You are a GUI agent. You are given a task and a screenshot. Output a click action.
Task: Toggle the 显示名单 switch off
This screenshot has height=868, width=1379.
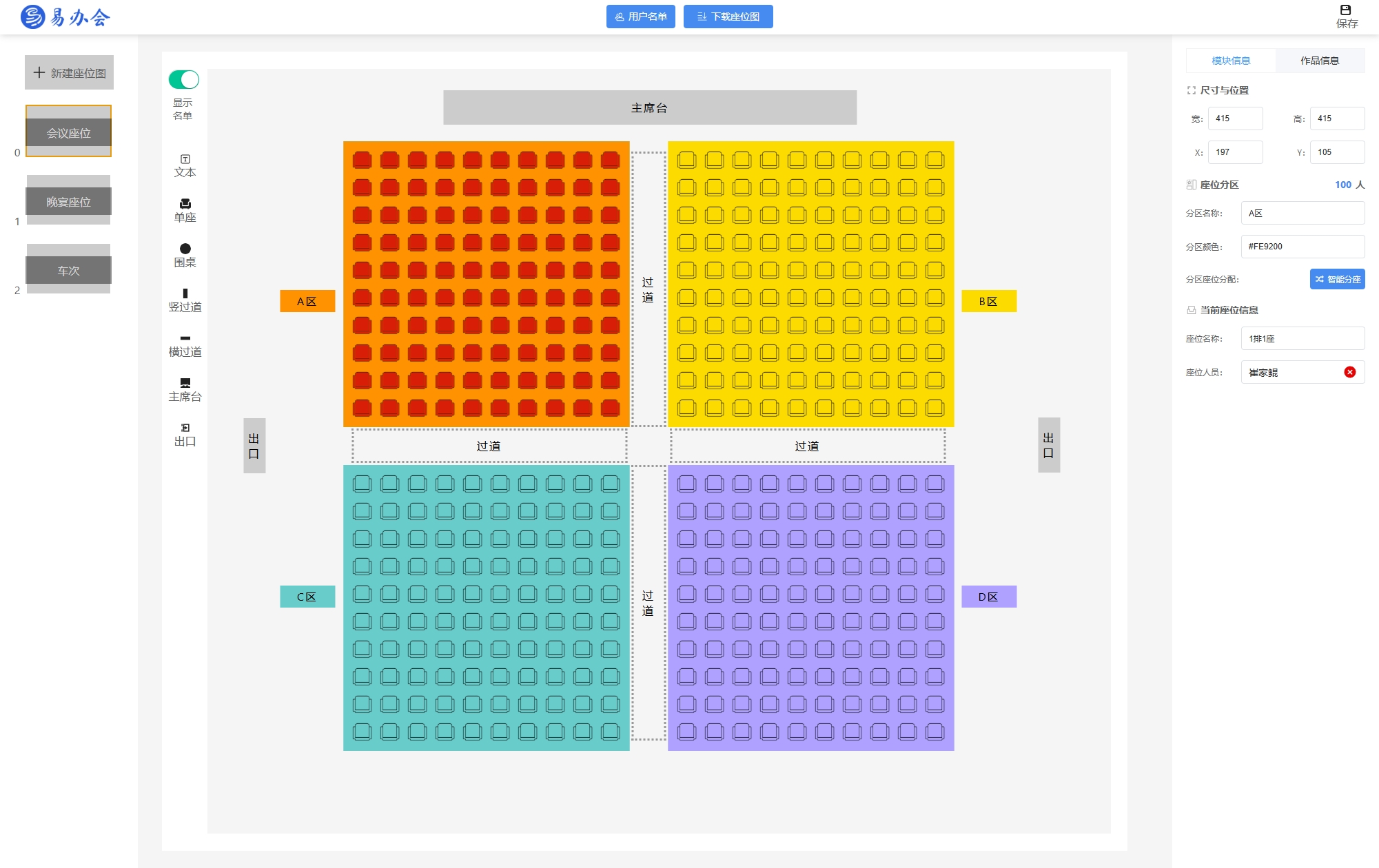pos(184,79)
